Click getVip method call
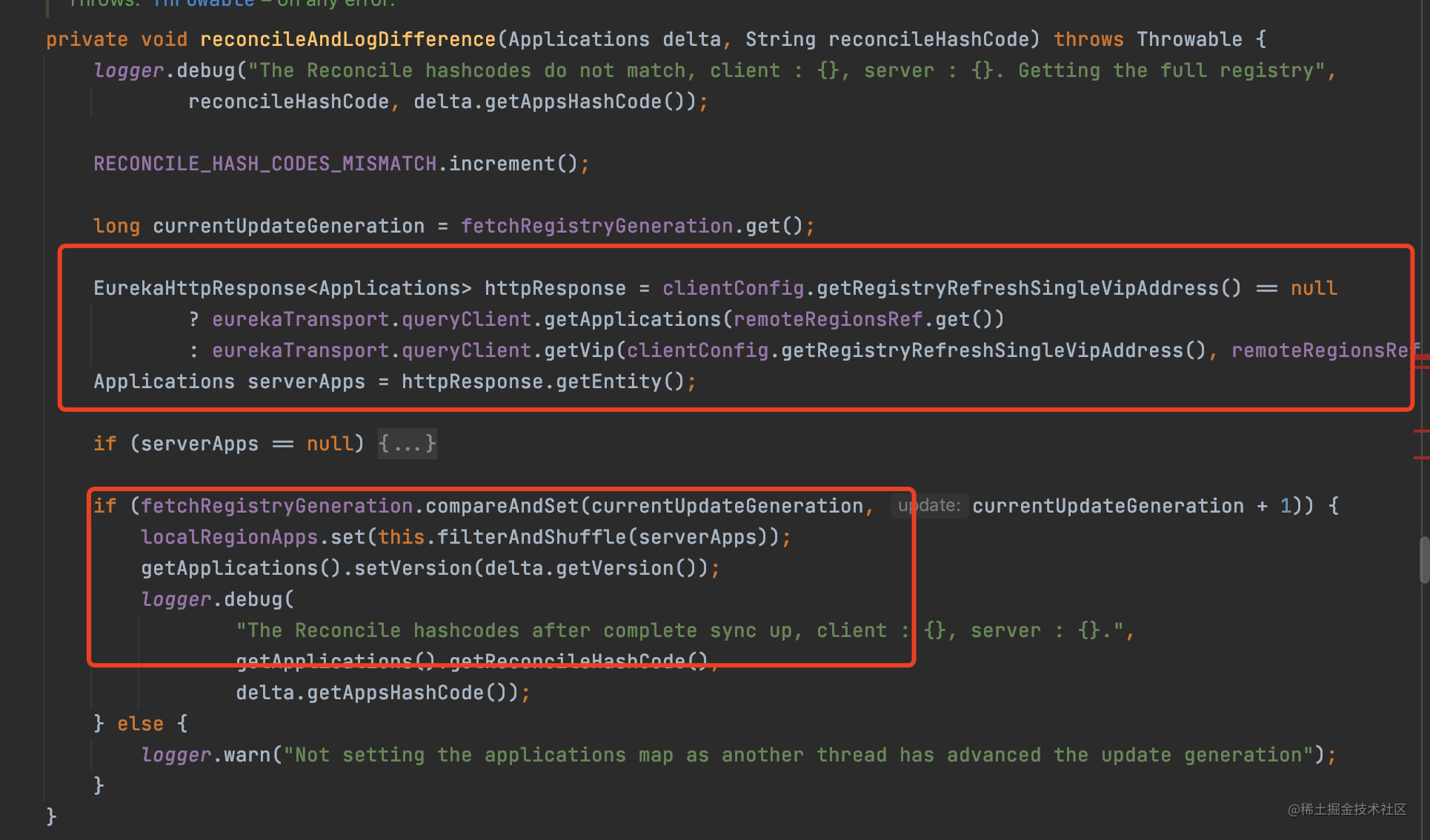The width and height of the screenshot is (1430, 840). 579,350
